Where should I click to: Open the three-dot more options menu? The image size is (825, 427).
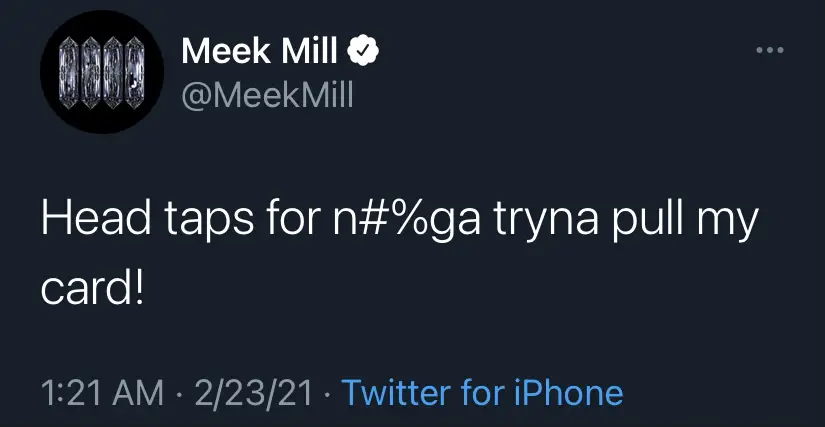point(768,50)
